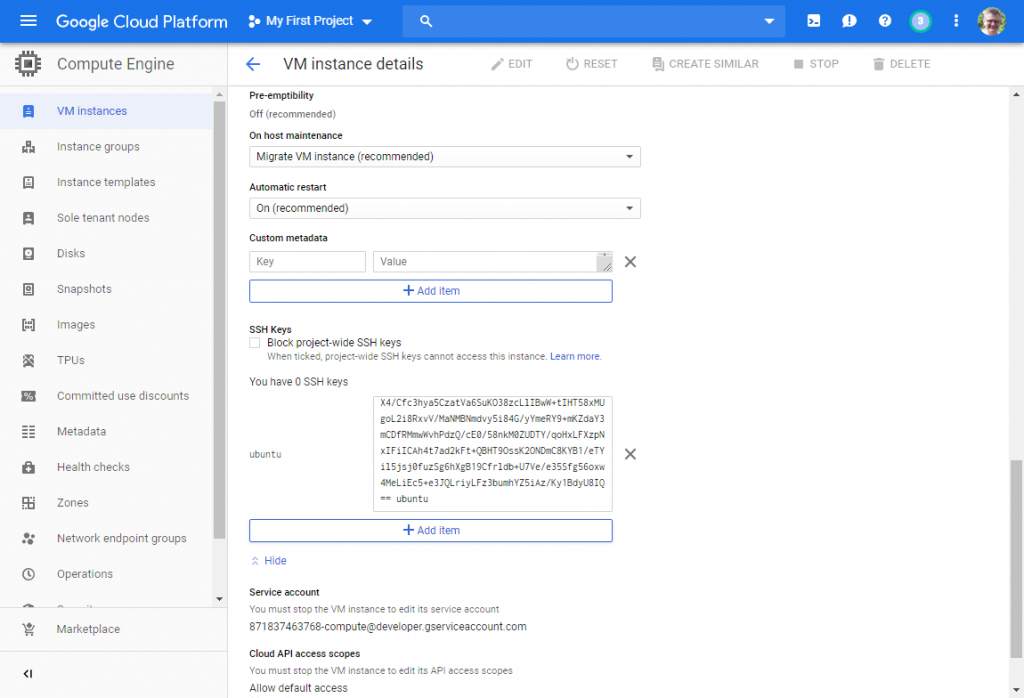
Task: Open the vertical three-dot settings menu
Action: click(x=956, y=21)
